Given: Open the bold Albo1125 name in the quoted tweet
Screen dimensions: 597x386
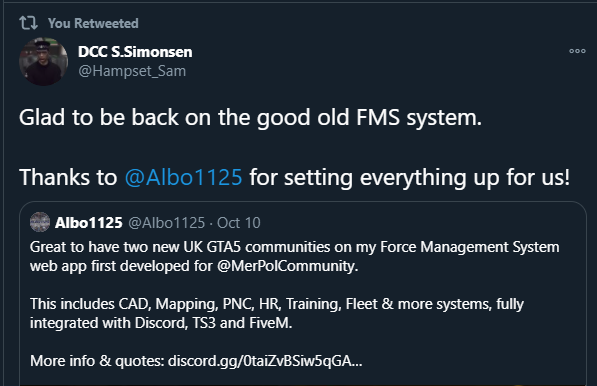Looking at the screenshot, I should click(x=89, y=223).
